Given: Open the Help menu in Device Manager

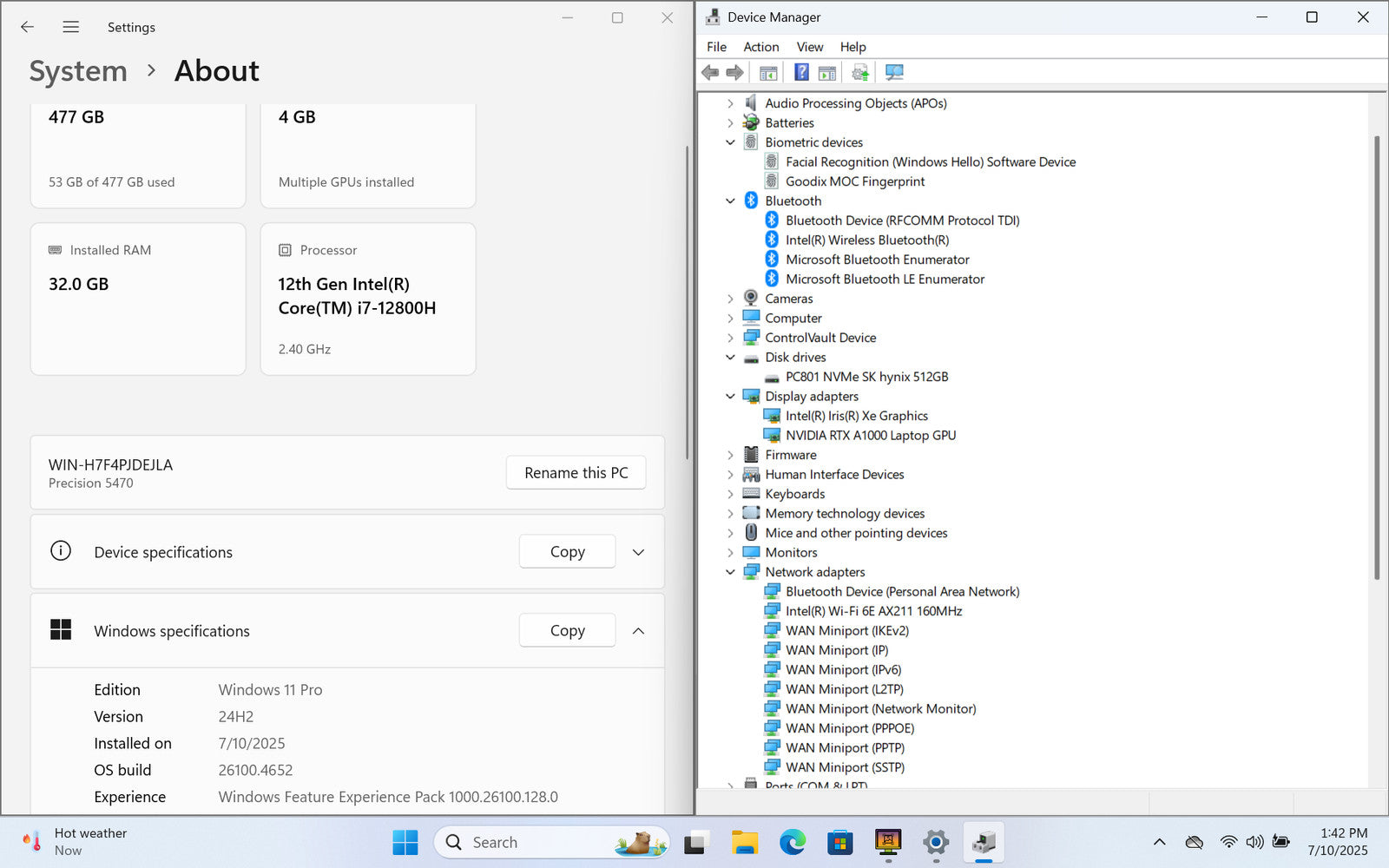Looking at the screenshot, I should coord(852,47).
